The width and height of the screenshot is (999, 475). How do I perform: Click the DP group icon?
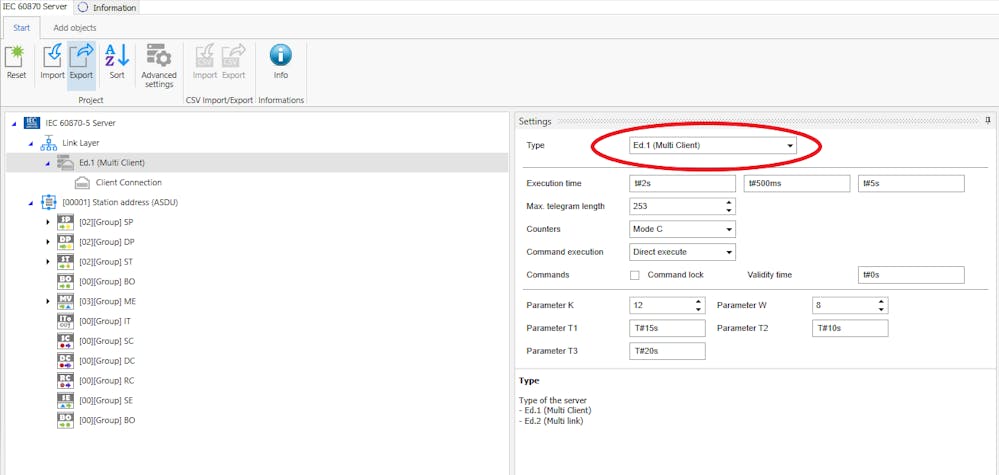(x=65, y=242)
